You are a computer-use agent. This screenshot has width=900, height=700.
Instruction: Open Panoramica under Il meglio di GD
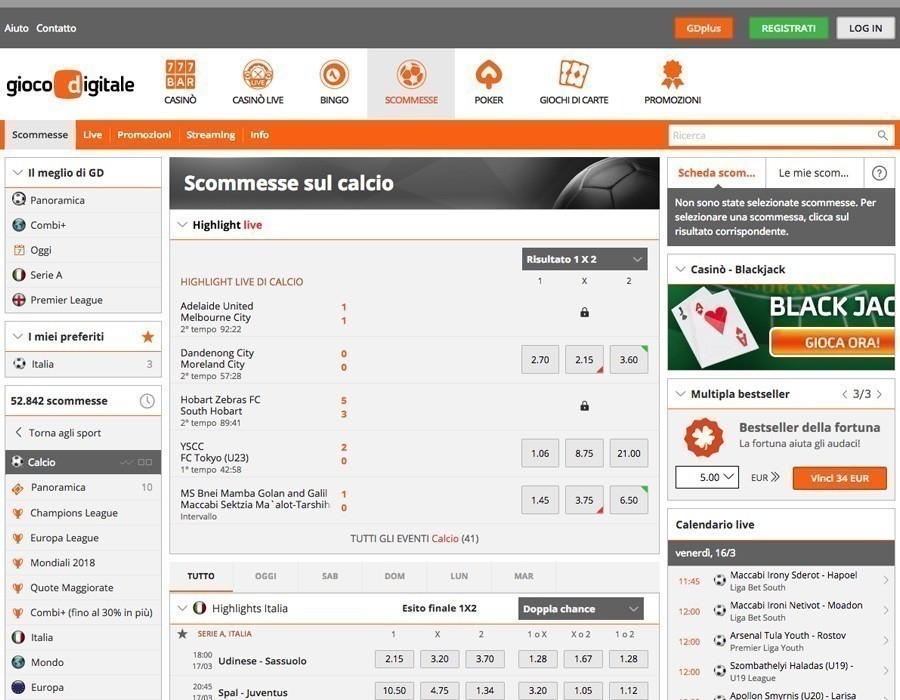tap(83, 200)
